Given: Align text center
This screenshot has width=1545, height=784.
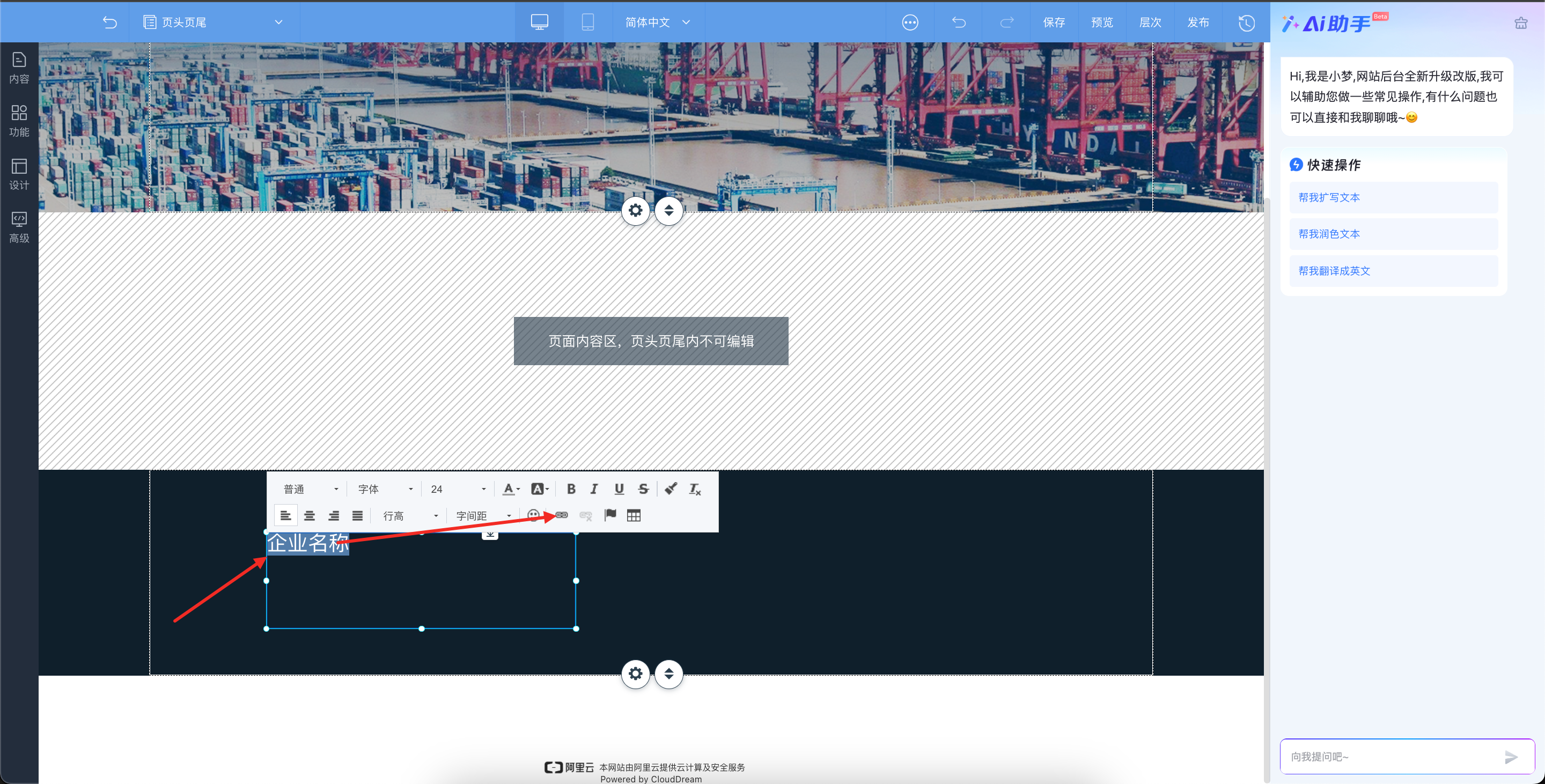Looking at the screenshot, I should 310,515.
